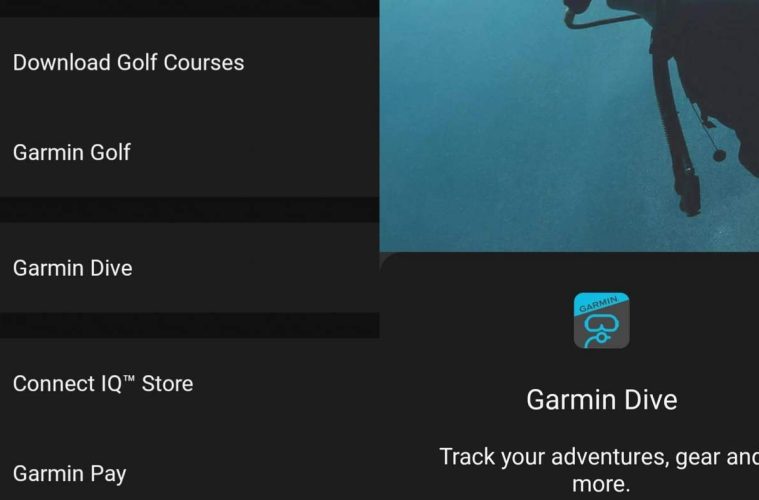Viewport: 759px width, 500px height.
Task: Click the dark bar above Download Golf Courses
Action: pyautogui.click(x=189, y=8)
